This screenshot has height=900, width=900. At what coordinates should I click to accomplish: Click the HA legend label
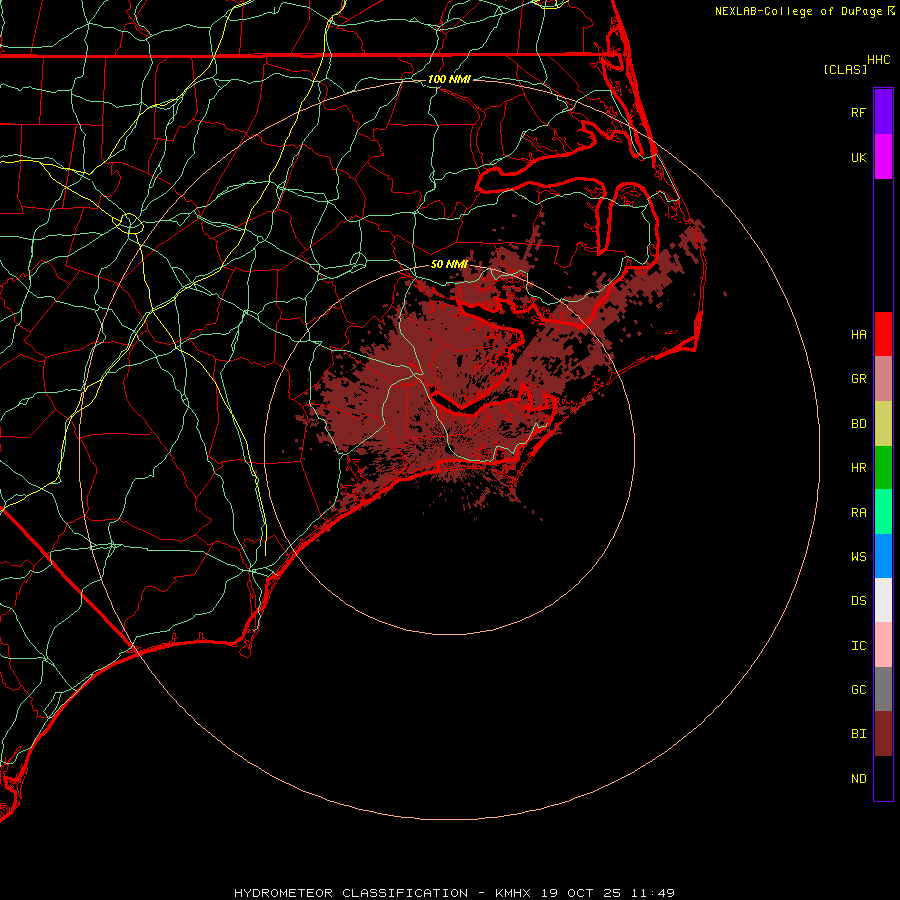click(859, 335)
